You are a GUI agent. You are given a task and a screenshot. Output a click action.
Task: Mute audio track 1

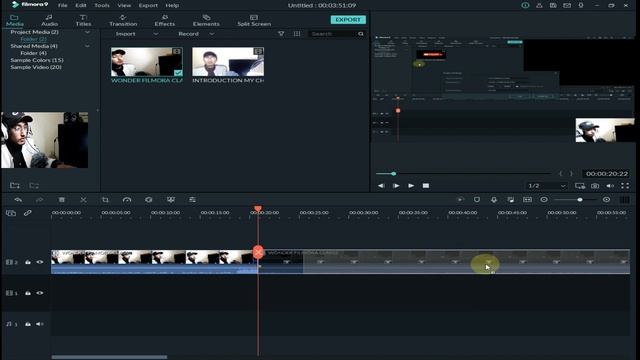click(40, 324)
